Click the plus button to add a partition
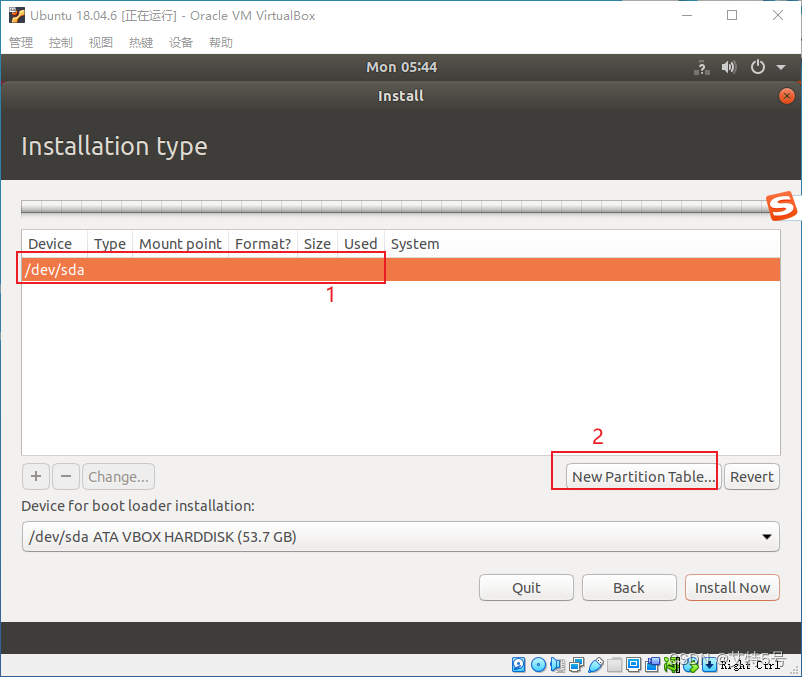Viewport: 802px width, 677px height. point(36,476)
